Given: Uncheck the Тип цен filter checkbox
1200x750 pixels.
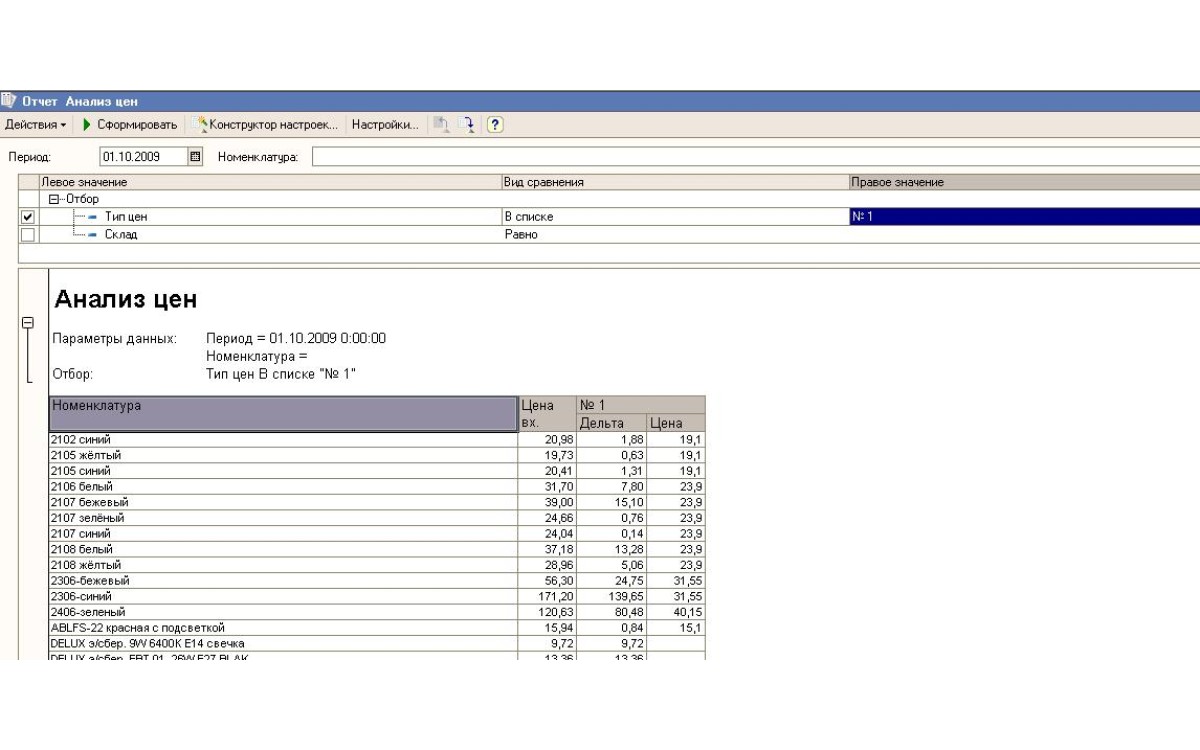Looking at the screenshot, I should click(x=28, y=217).
